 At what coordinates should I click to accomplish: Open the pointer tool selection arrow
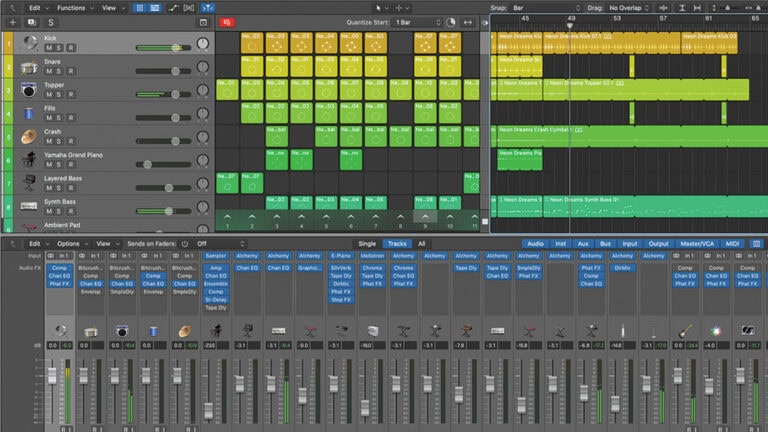386,8
